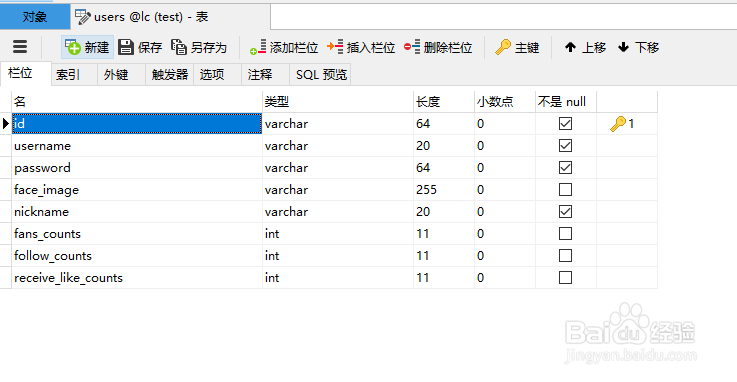Toggle not-null checkbox for password

click(x=565, y=168)
